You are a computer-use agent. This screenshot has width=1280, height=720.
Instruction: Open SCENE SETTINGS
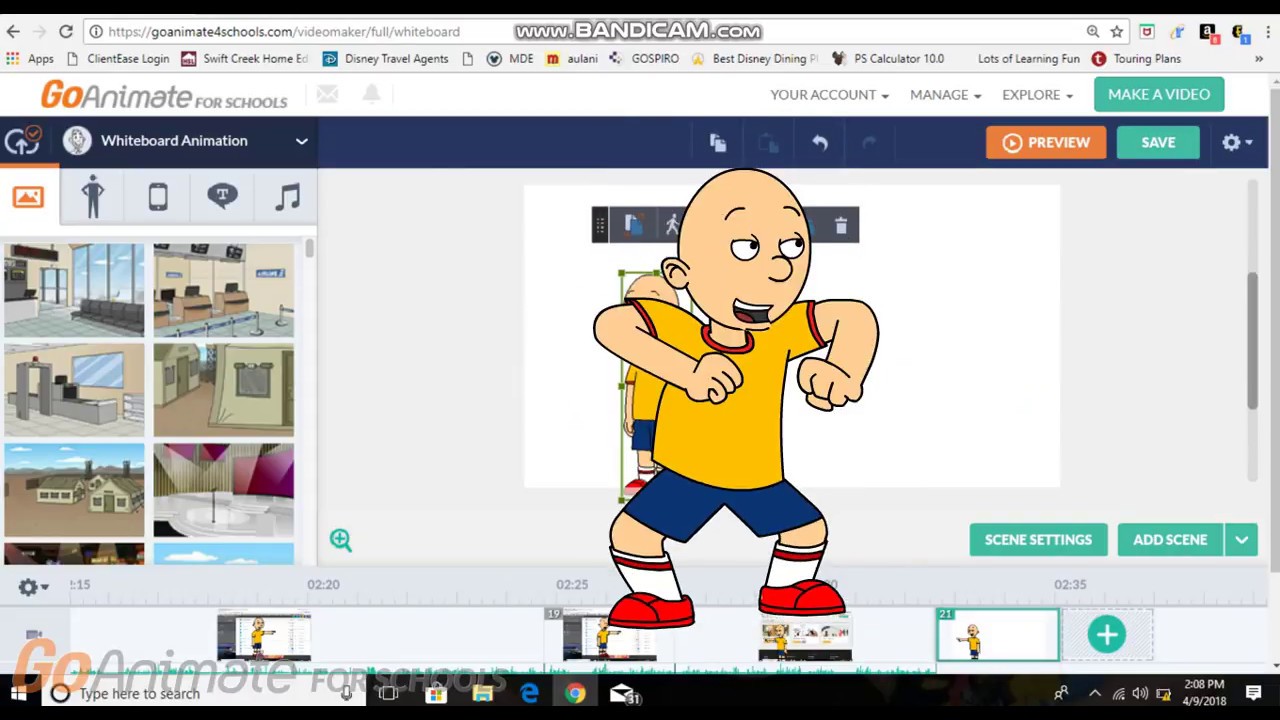click(1038, 540)
